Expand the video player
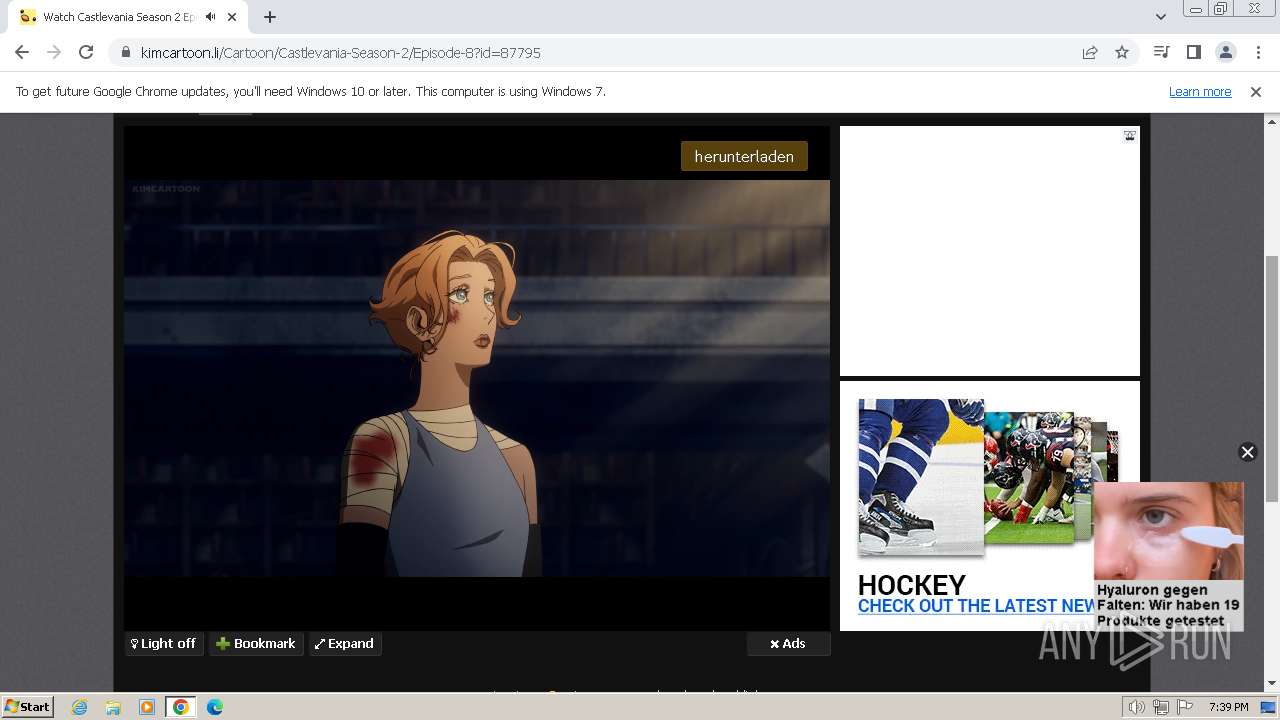This screenshot has height=720, width=1280. pos(344,644)
